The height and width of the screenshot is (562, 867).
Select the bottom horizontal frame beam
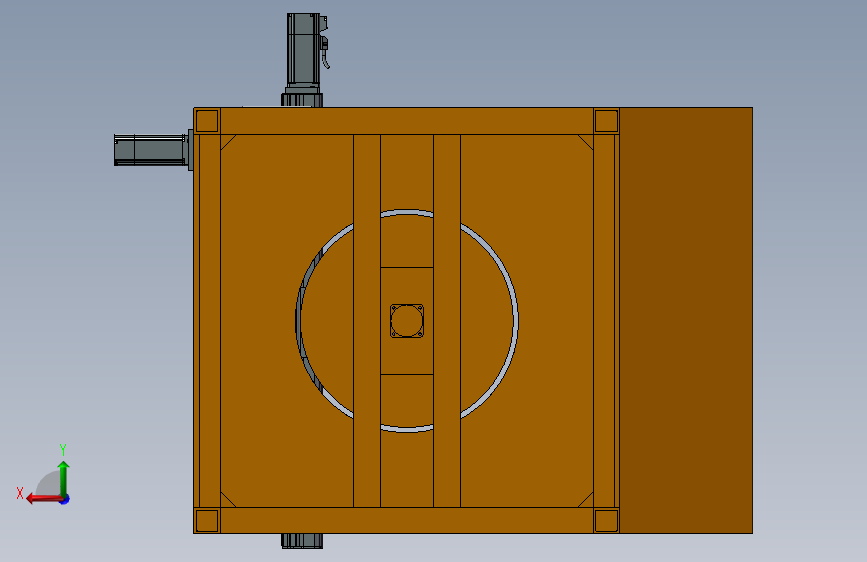[x=406, y=521]
